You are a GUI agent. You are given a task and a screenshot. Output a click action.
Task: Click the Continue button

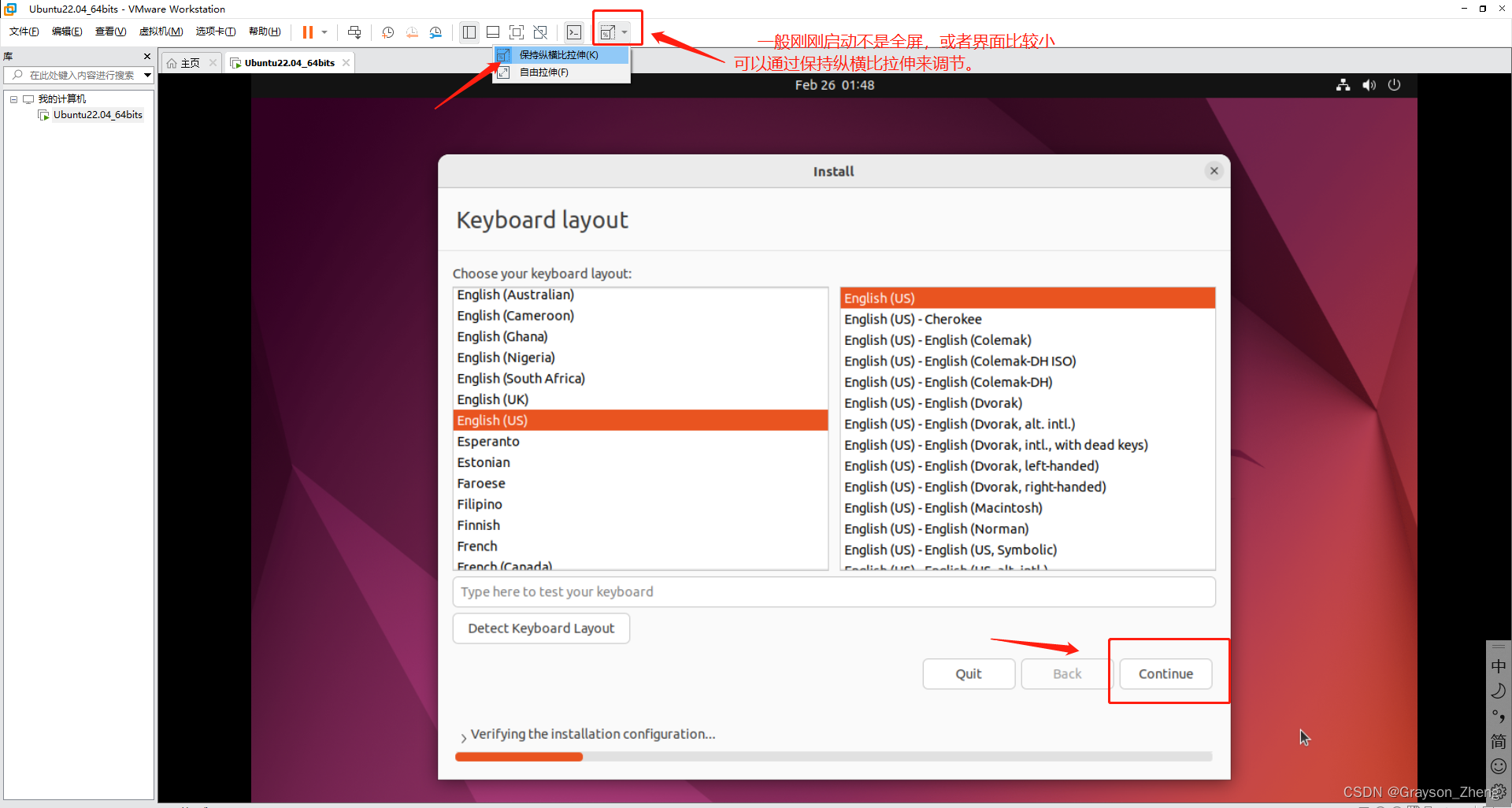(x=1165, y=674)
